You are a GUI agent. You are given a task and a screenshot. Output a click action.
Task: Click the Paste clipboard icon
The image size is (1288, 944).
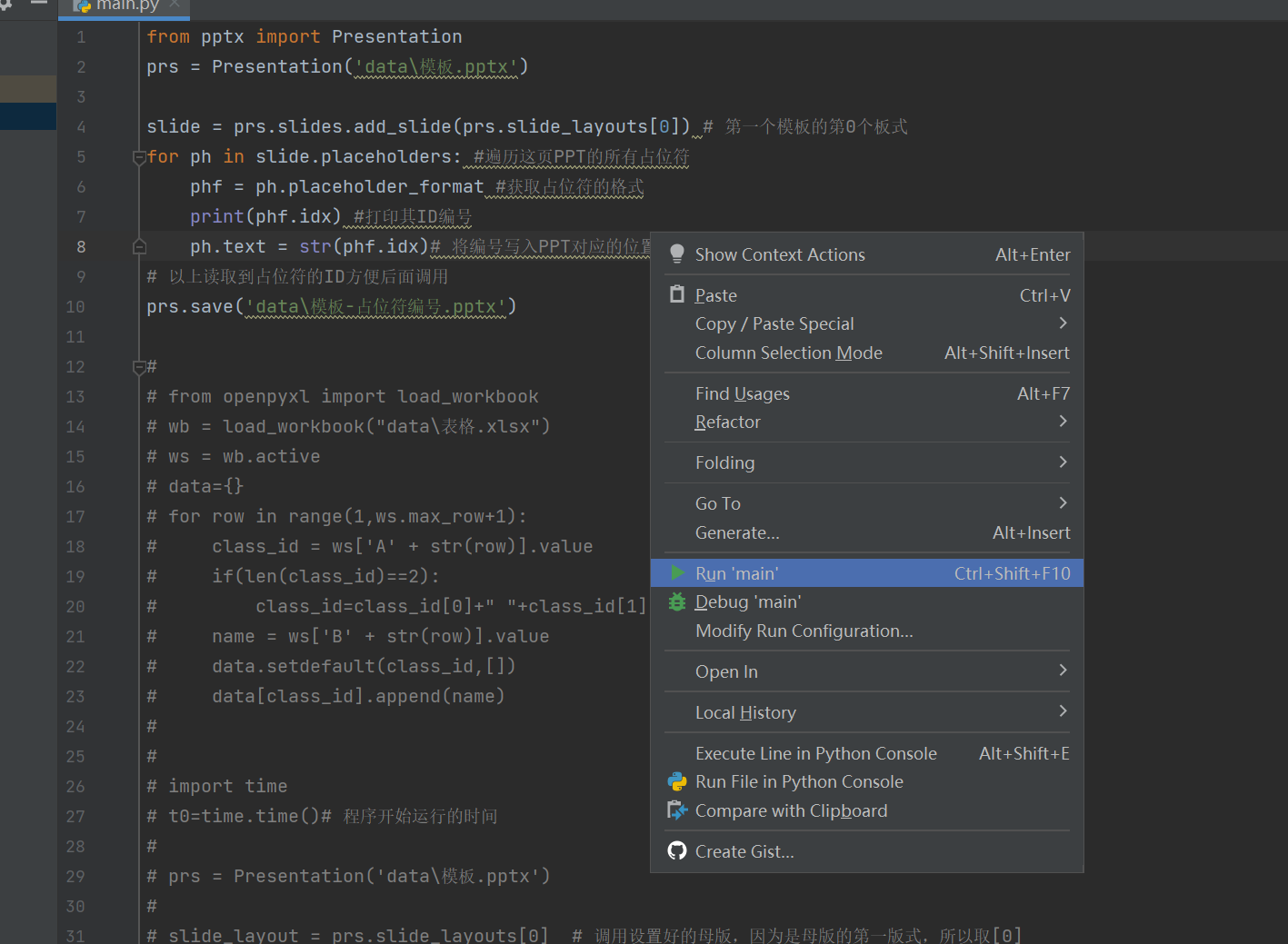point(677,294)
